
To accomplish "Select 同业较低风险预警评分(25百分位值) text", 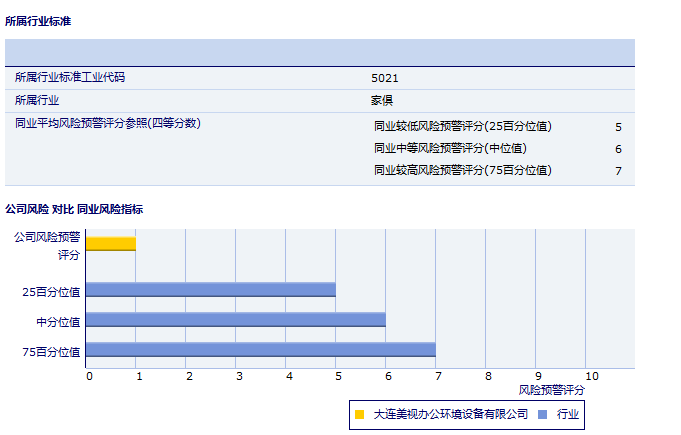I will pyautogui.click(x=462, y=126).
